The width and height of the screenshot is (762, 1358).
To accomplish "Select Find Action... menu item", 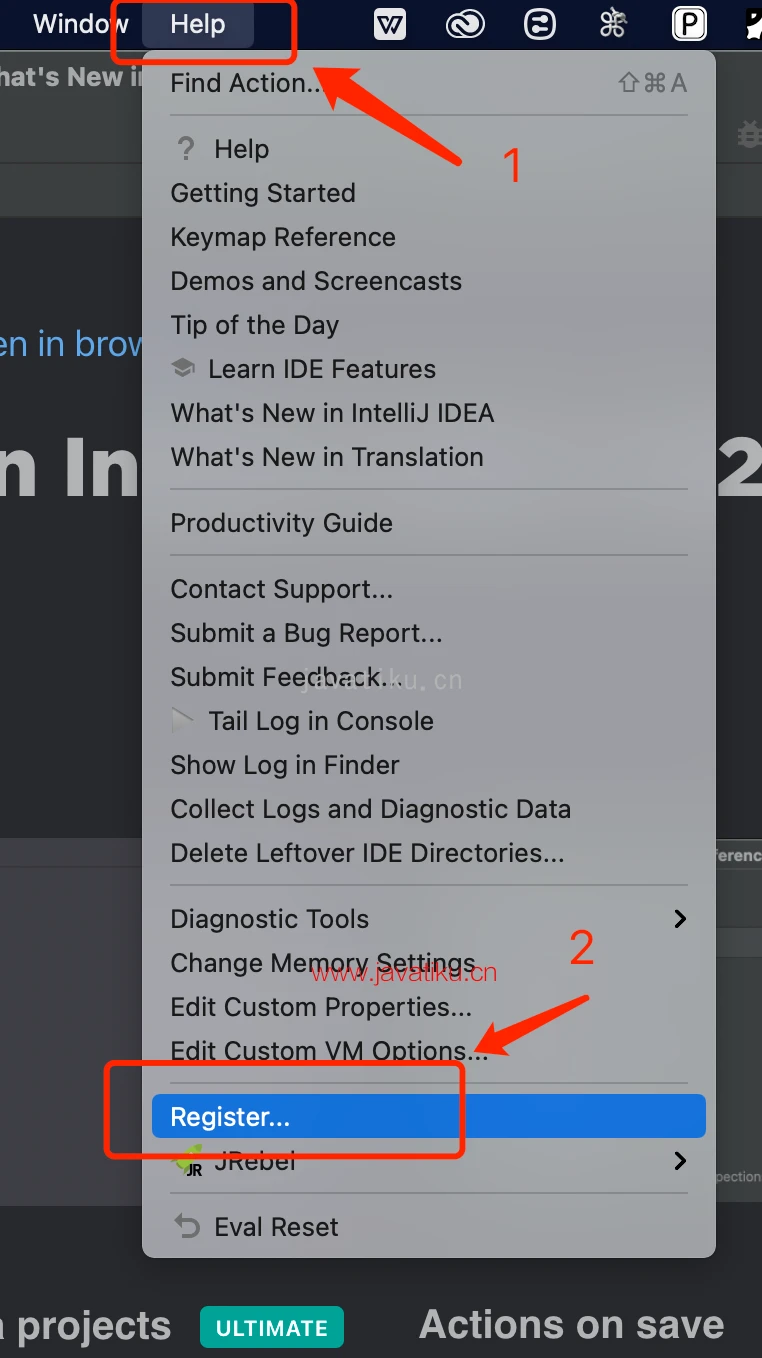I will click(x=246, y=83).
